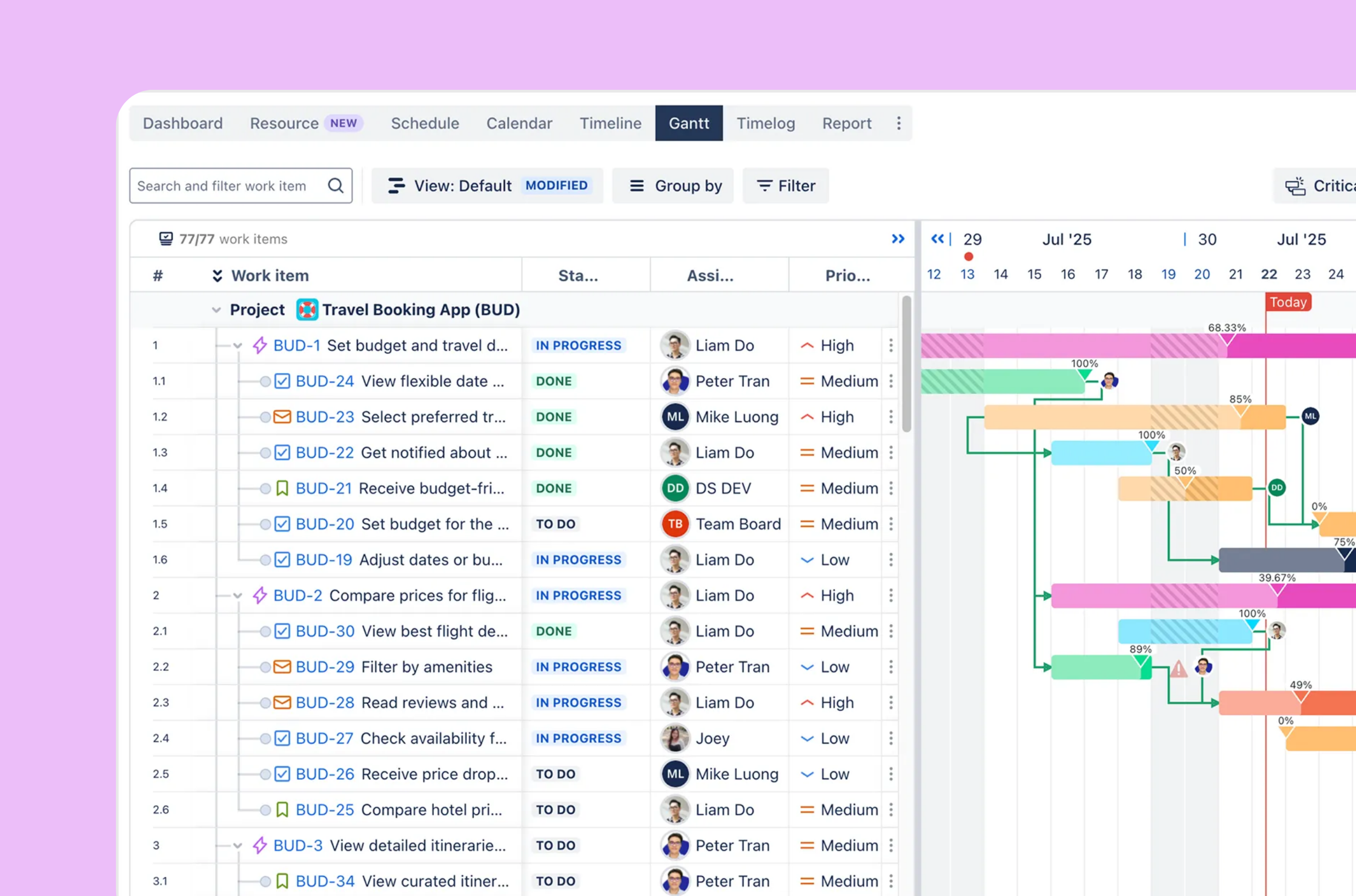Image resolution: width=1356 pixels, height=896 pixels.
Task: Collapse BUD-1 subtasks using its chevron
Action: 237,345
